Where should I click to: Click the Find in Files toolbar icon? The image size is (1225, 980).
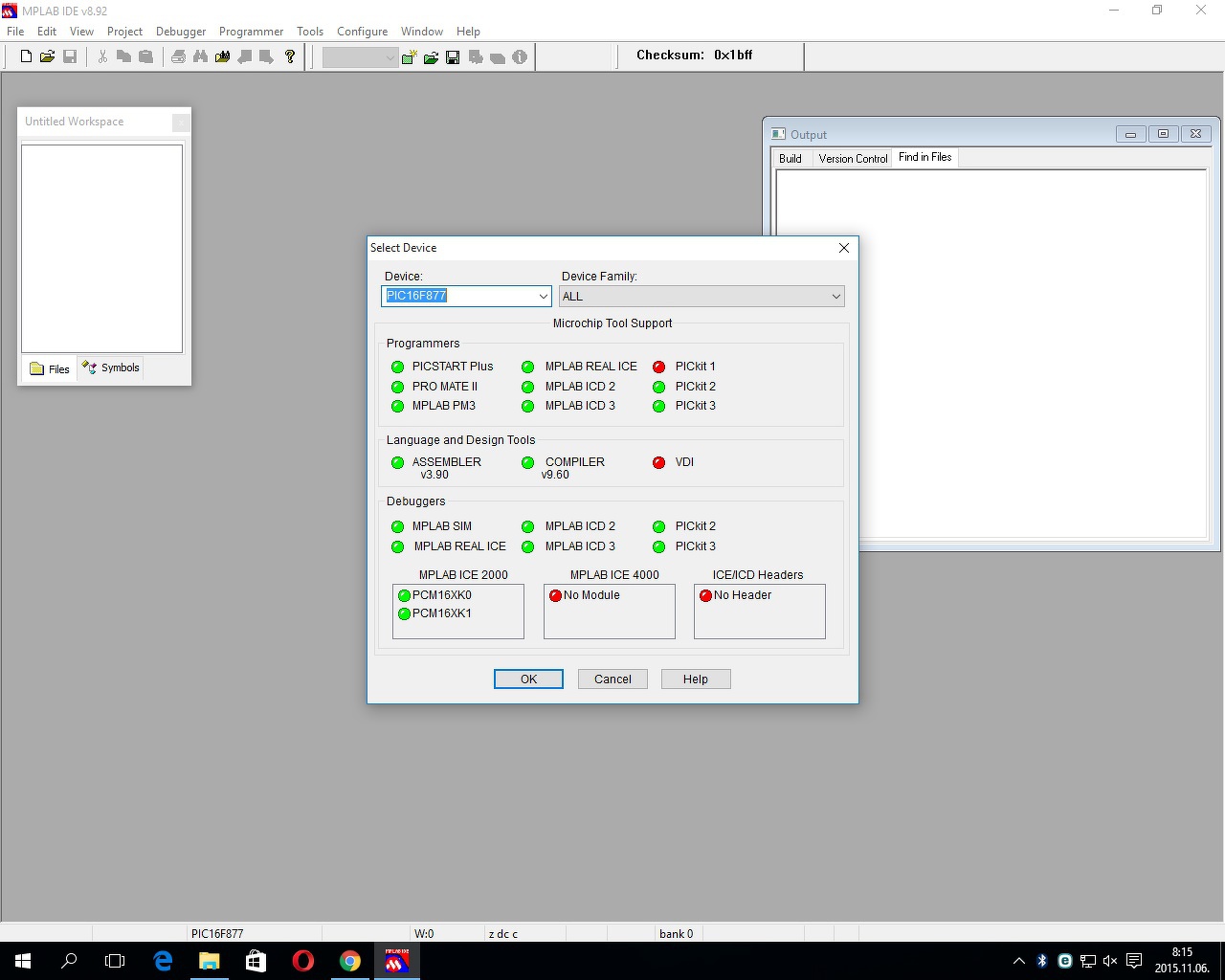point(223,57)
